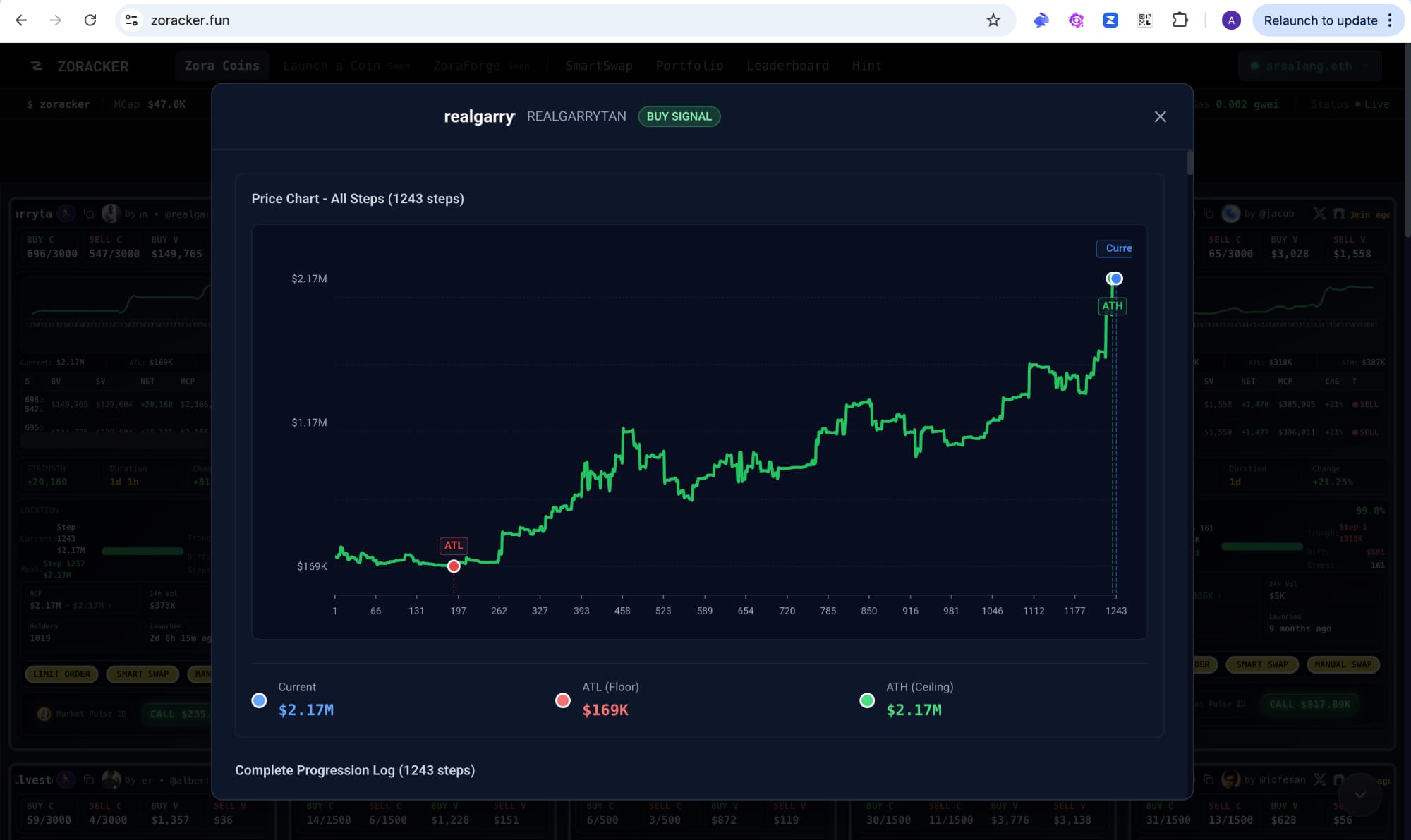Click the Chrome profile avatar A

point(1231,20)
